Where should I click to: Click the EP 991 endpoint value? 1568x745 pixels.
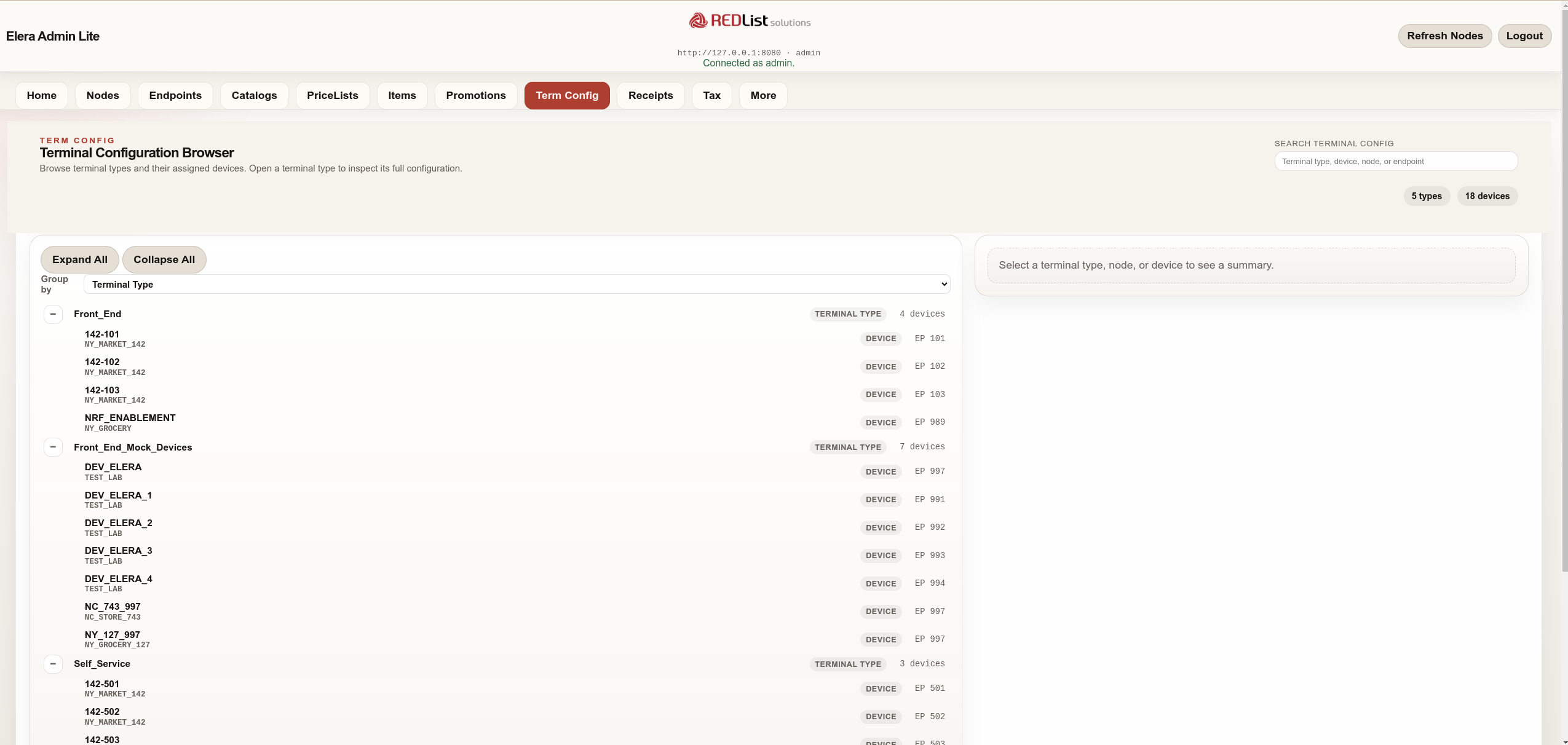(x=930, y=499)
